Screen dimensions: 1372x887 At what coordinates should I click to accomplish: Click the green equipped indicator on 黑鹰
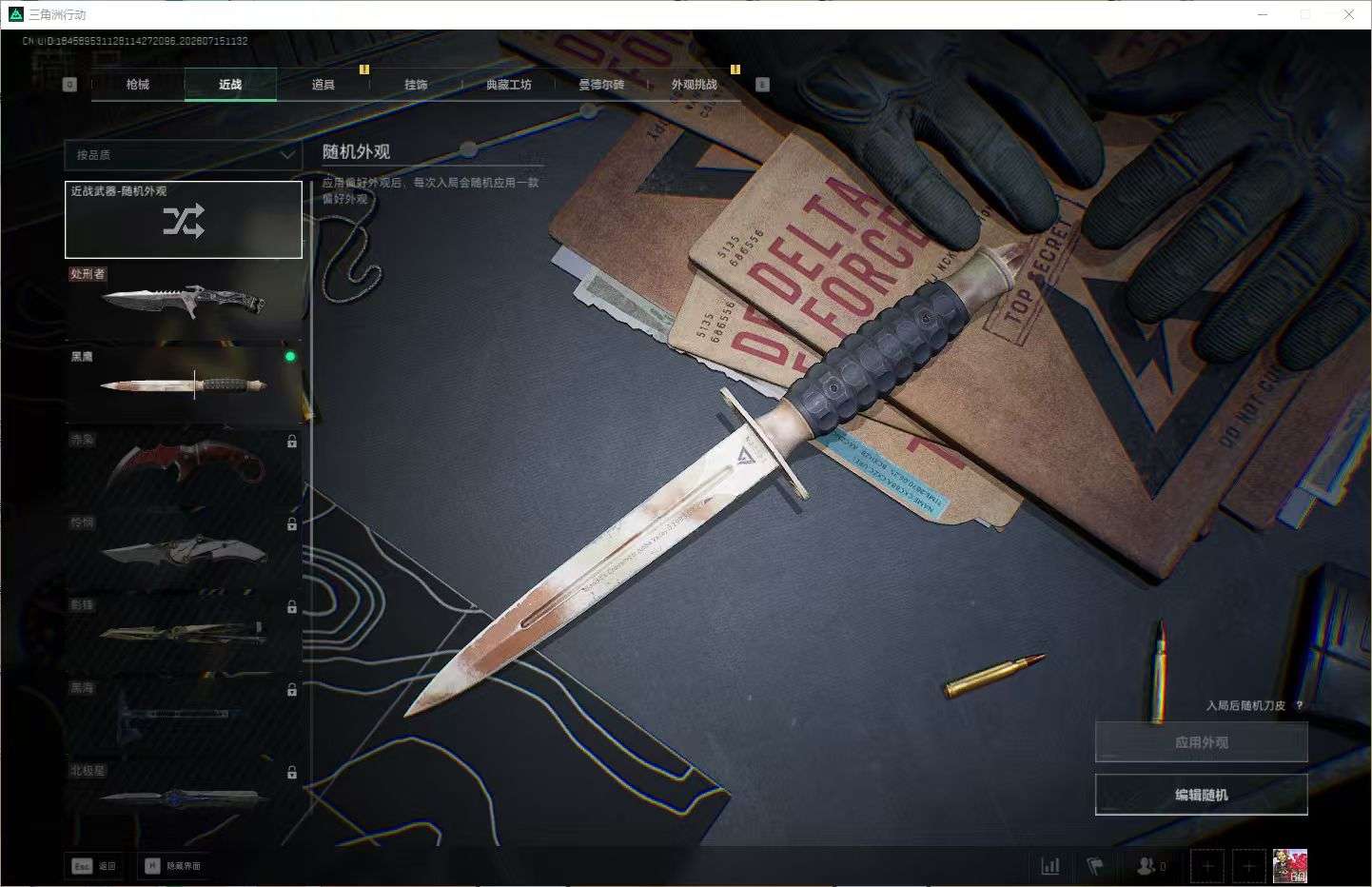tap(290, 357)
